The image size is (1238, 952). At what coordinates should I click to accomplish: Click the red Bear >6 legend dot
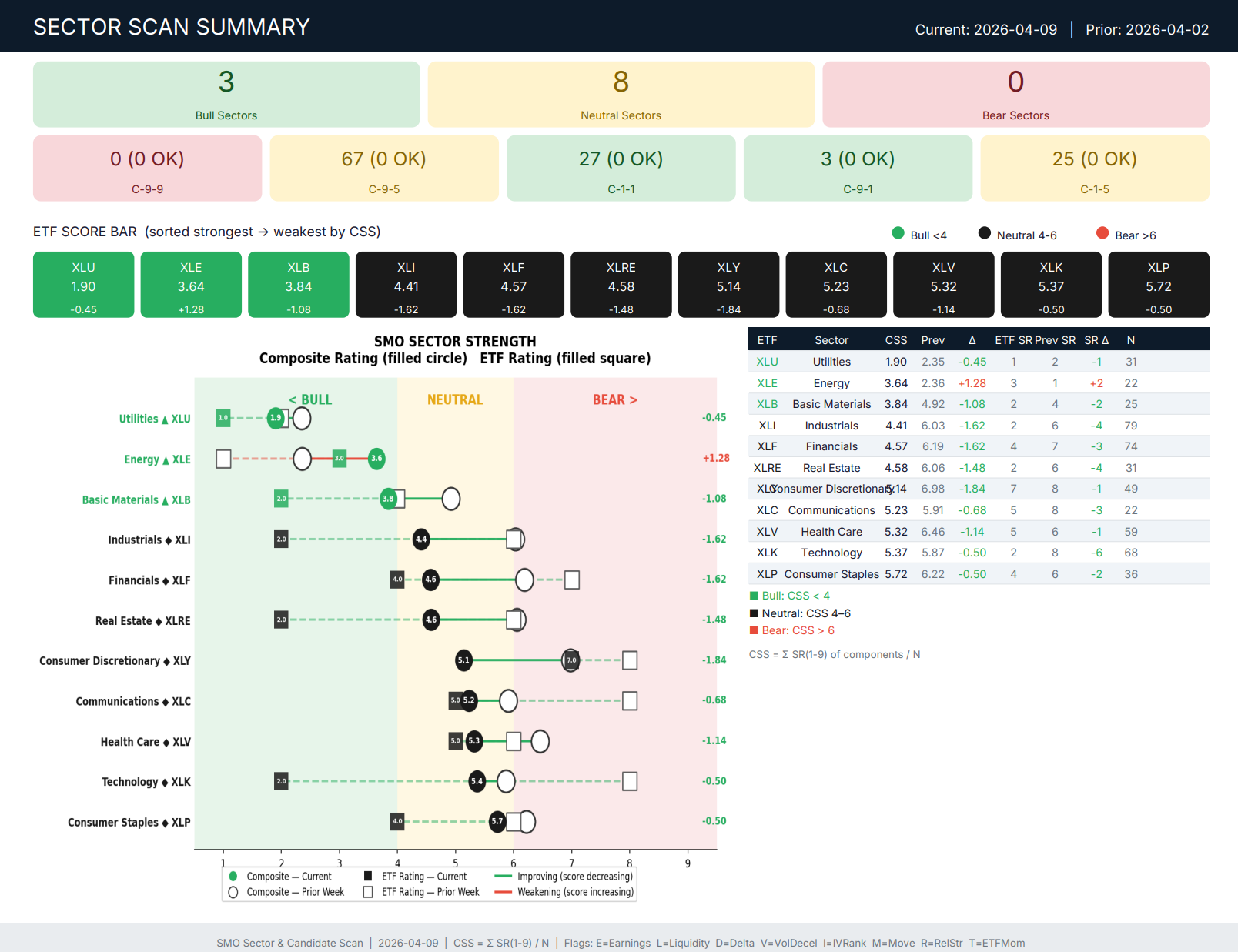(1102, 233)
